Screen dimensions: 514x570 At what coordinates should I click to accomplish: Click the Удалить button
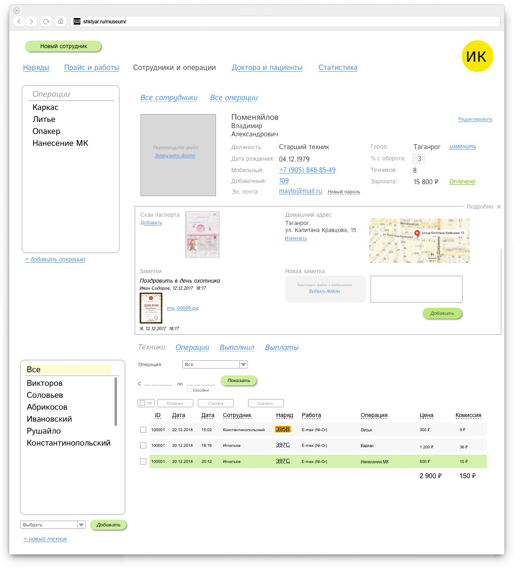pyautogui.click(x=266, y=403)
